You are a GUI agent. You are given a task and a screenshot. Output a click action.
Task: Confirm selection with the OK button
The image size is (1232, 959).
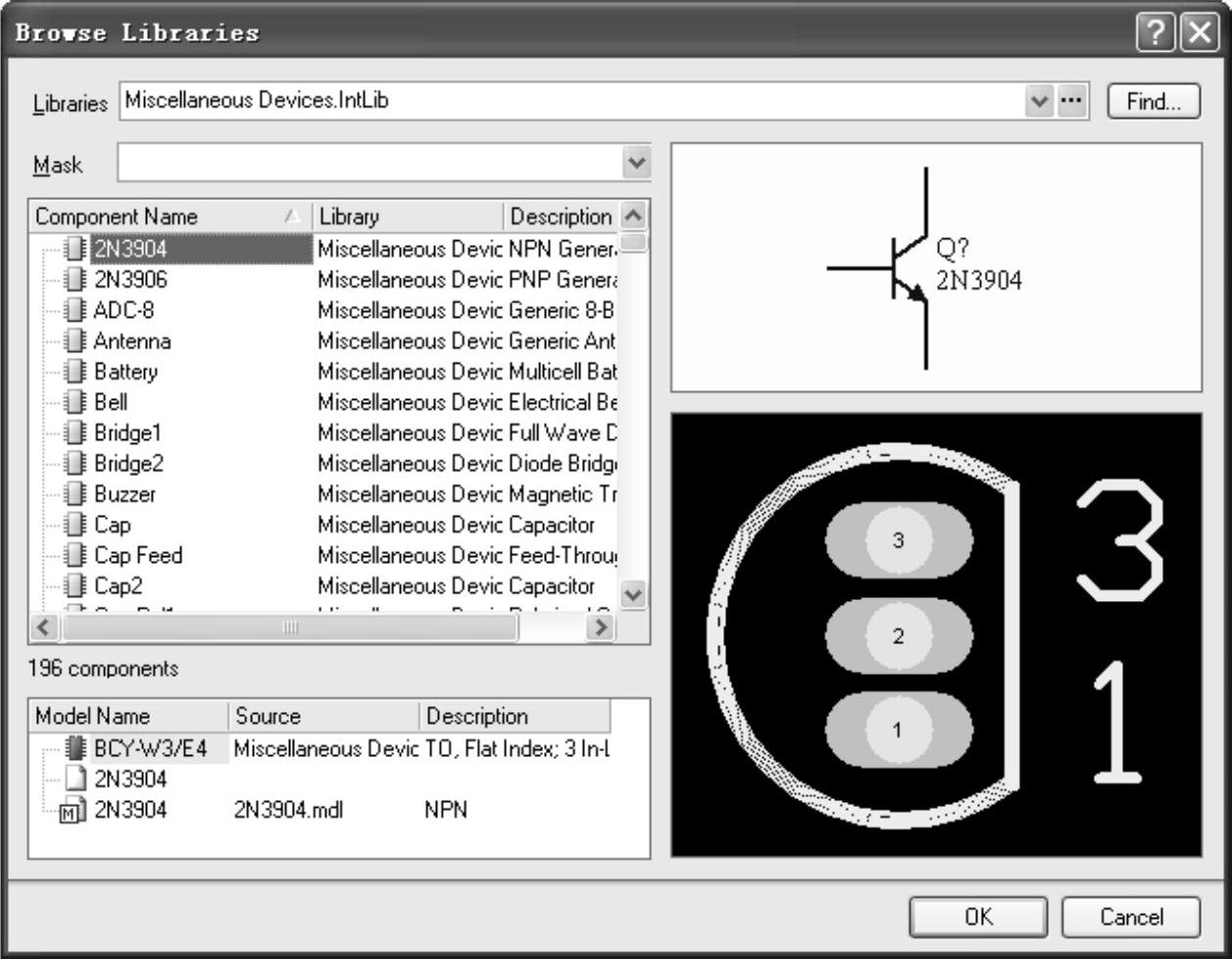pyautogui.click(x=977, y=917)
